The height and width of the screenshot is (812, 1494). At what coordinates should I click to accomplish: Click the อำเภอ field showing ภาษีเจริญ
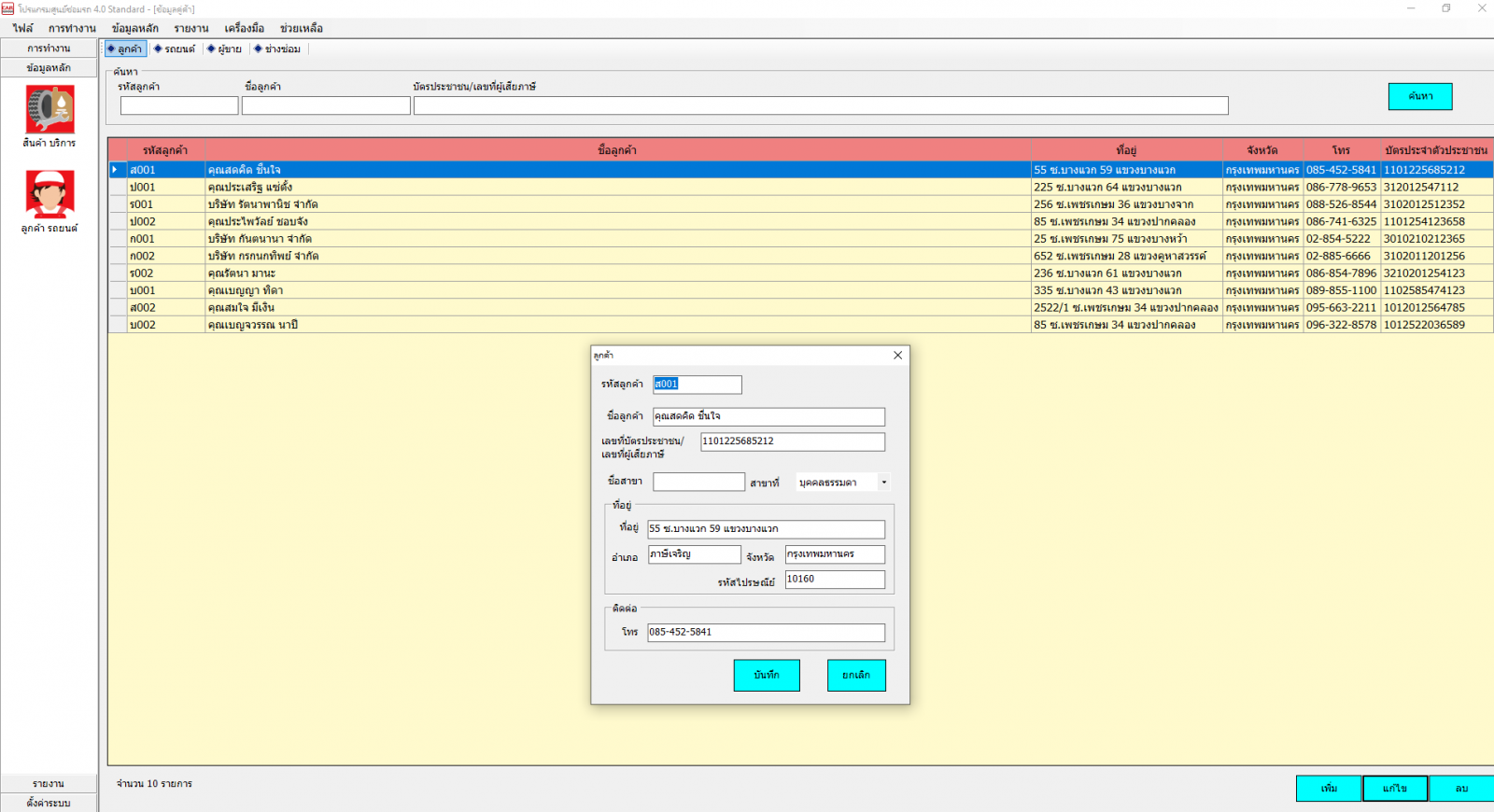pos(694,554)
